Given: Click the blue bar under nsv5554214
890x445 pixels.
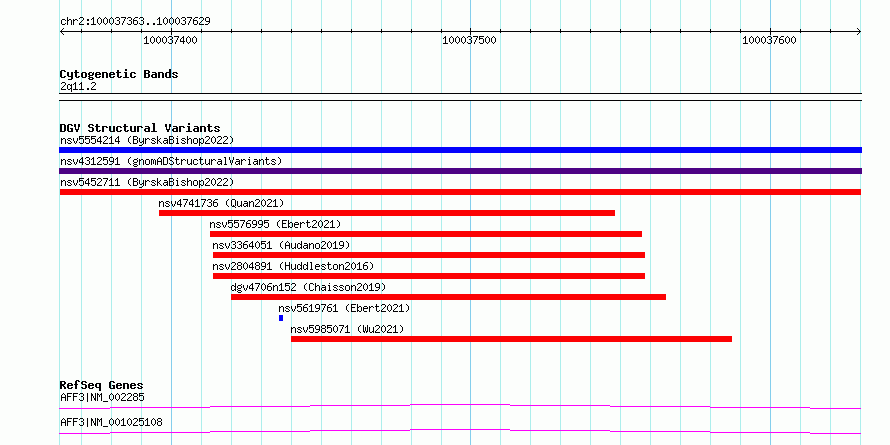Looking at the screenshot, I should [460, 150].
